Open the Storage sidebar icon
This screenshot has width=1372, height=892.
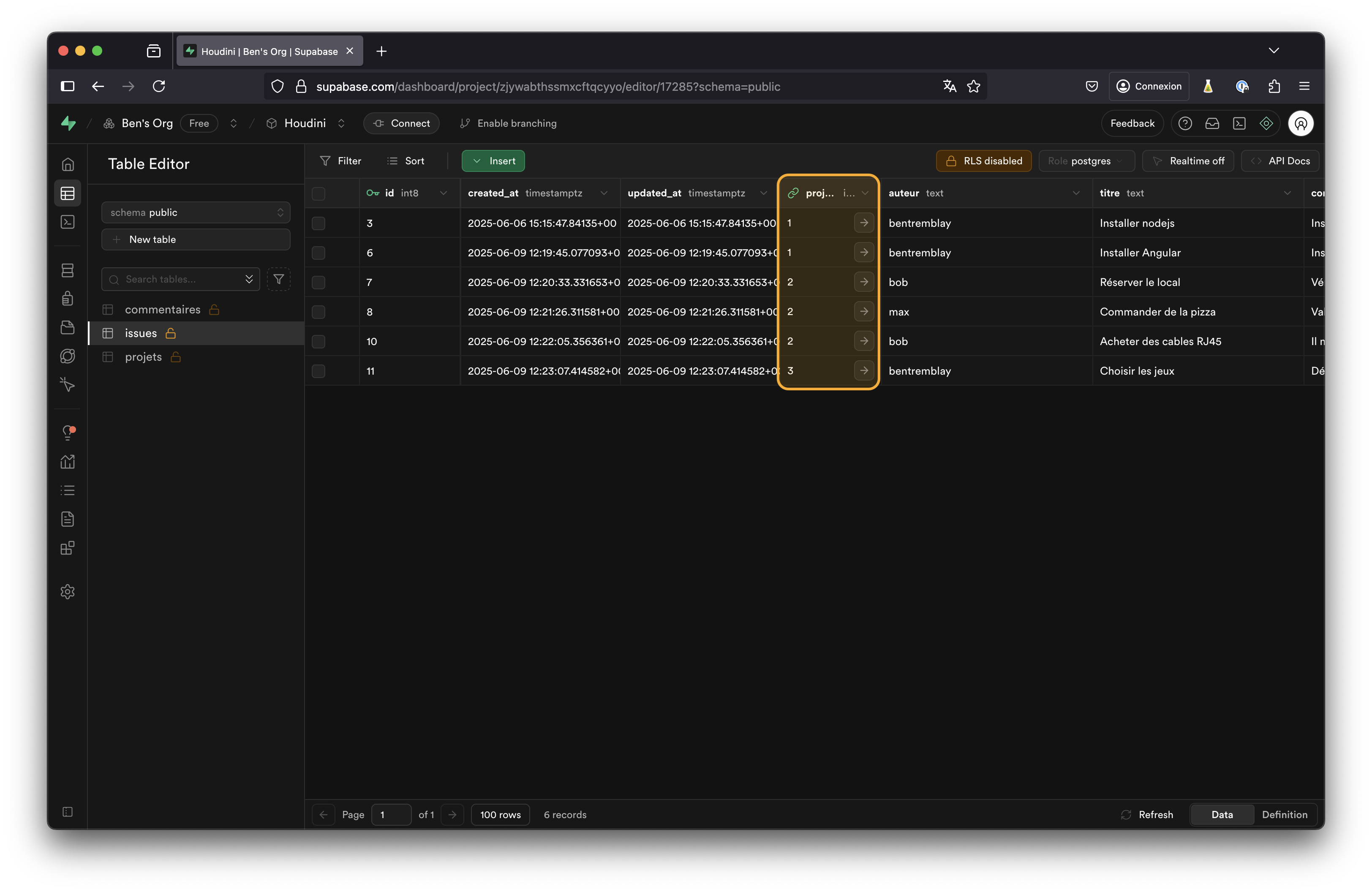pos(68,327)
